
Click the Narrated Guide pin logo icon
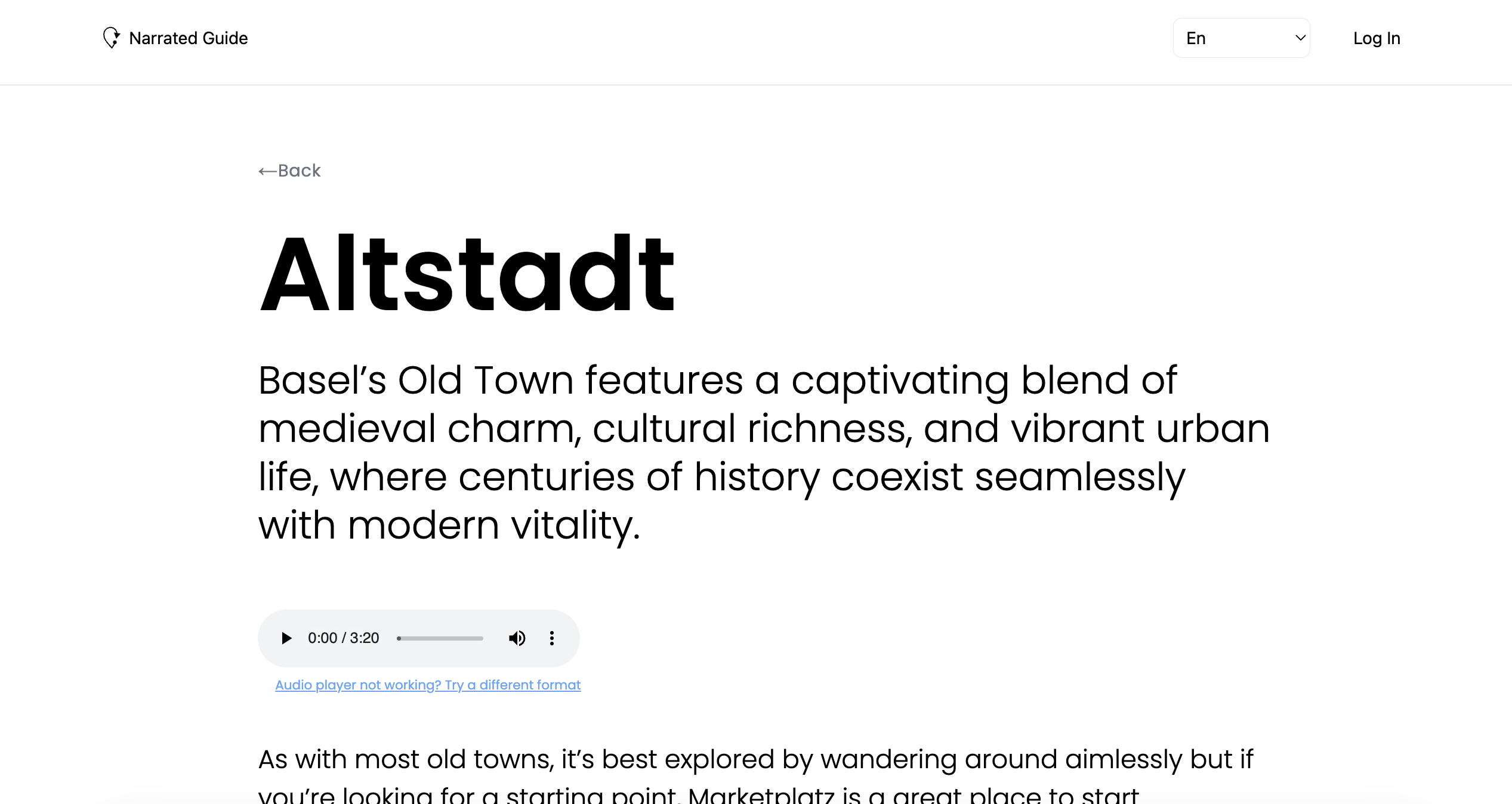[x=111, y=38]
